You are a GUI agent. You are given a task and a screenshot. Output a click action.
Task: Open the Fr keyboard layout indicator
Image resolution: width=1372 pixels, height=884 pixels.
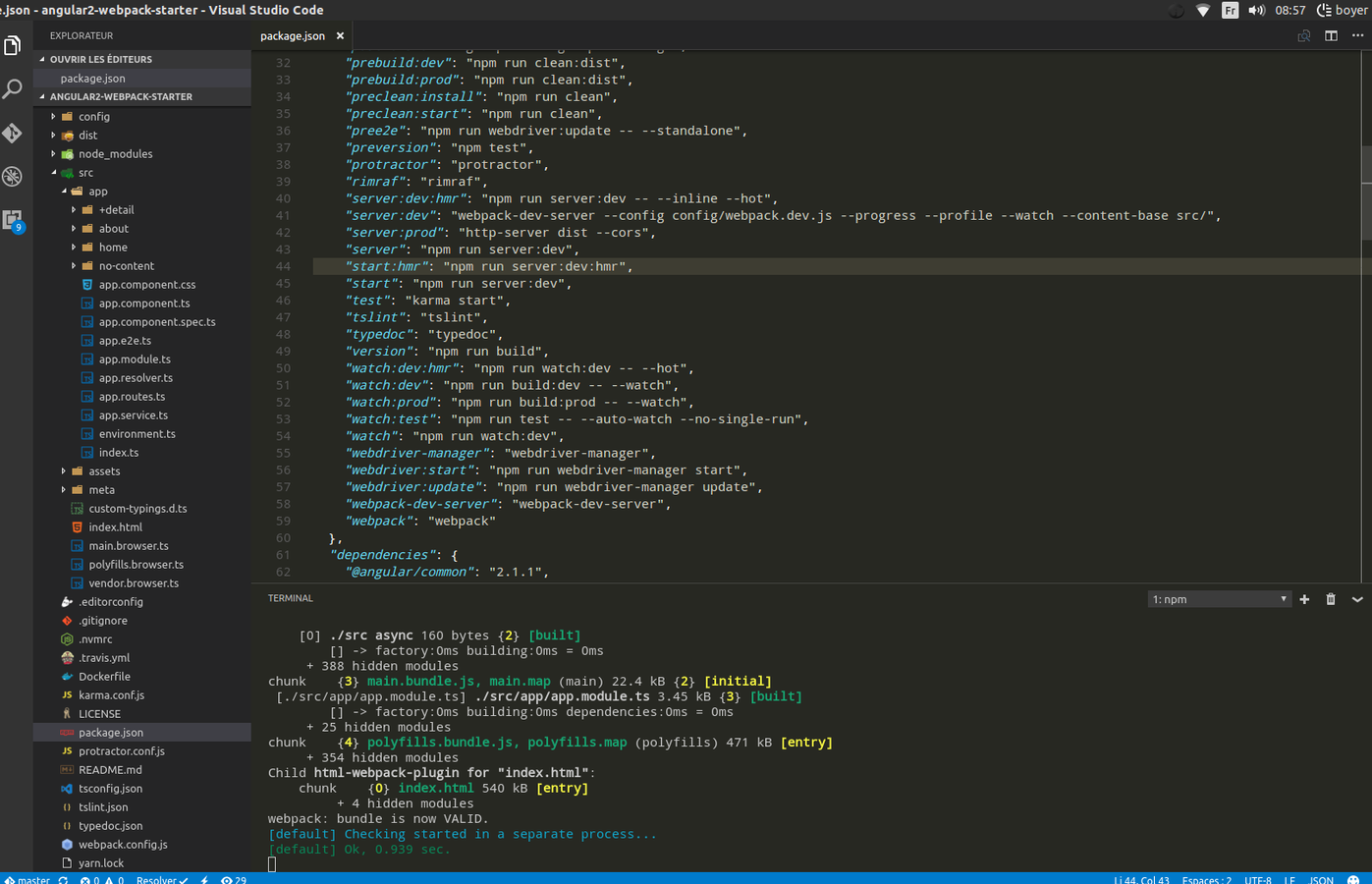pyautogui.click(x=1230, y=10)
